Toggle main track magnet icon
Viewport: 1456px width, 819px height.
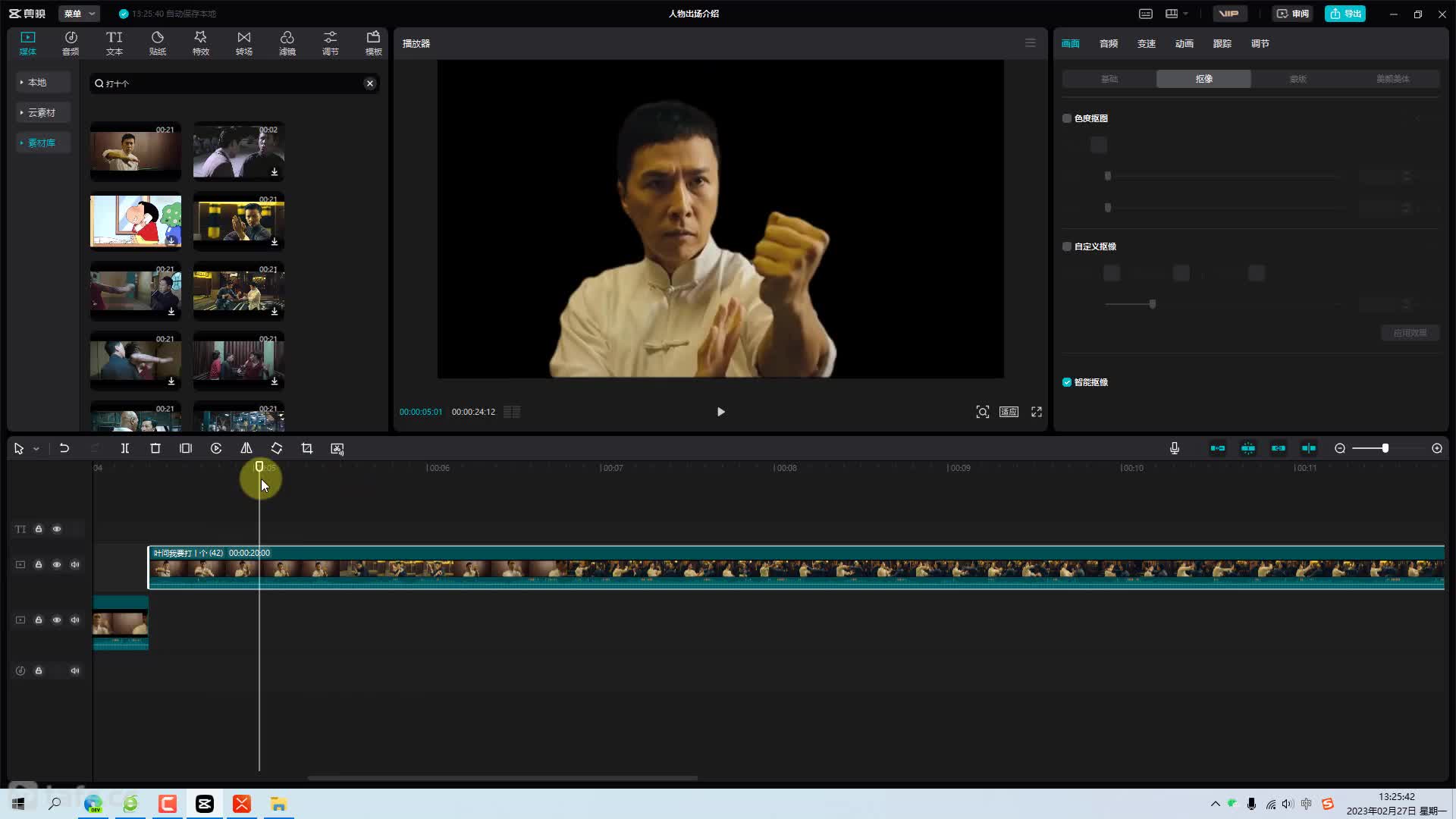1218,448
